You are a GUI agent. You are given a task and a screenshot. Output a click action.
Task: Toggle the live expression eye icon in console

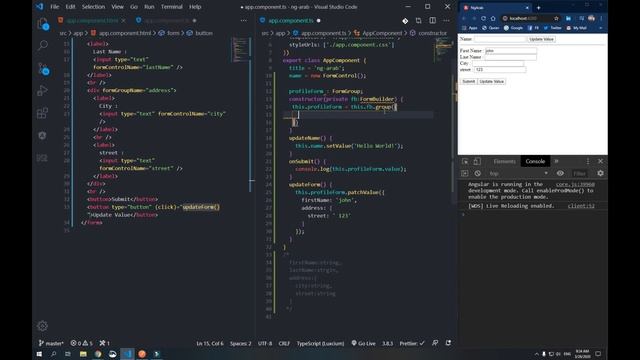pos(560,173)
